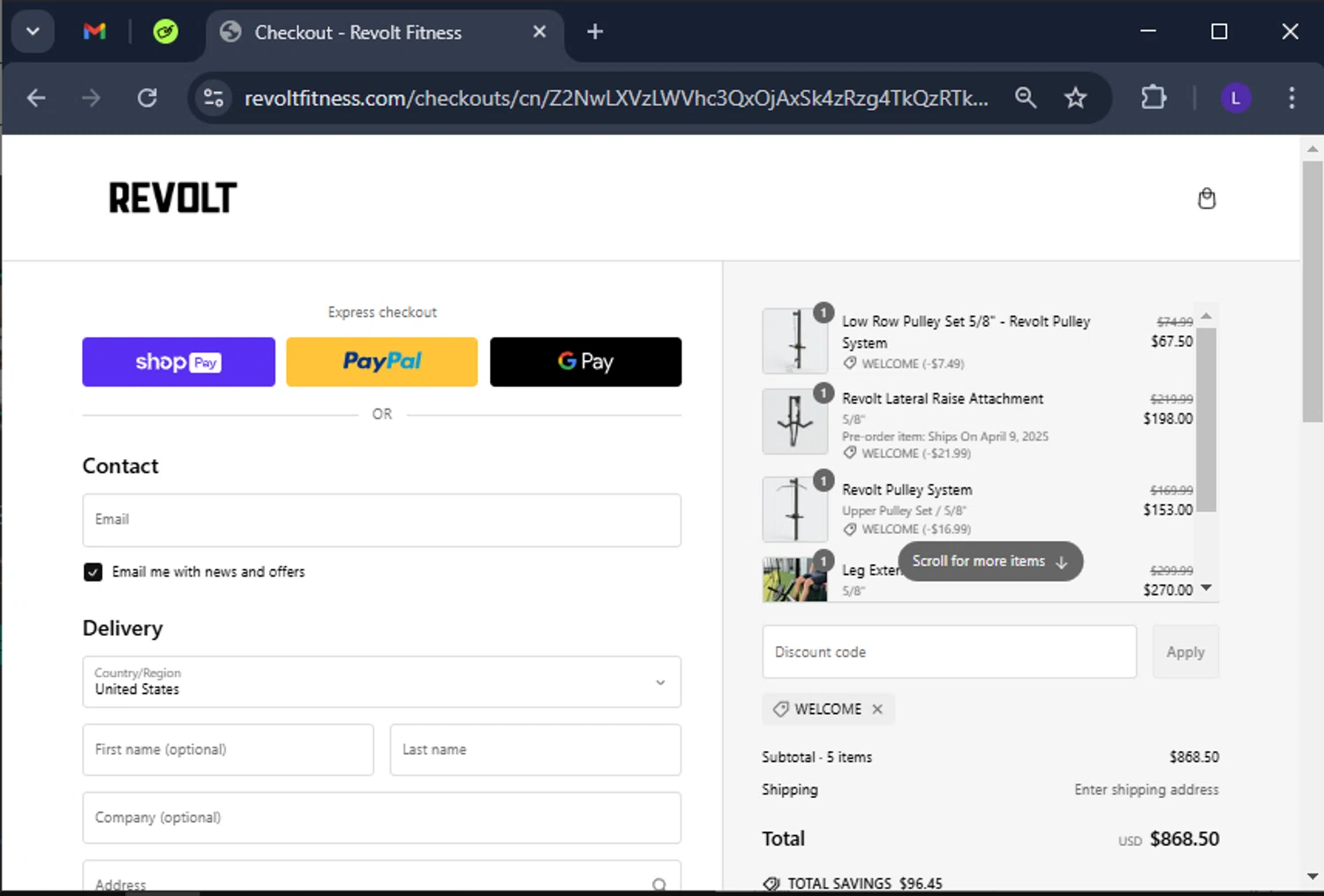This screenshot has width=1324, height=896.
Task: Click the Apply discount button
Action: coord(1185,652)
